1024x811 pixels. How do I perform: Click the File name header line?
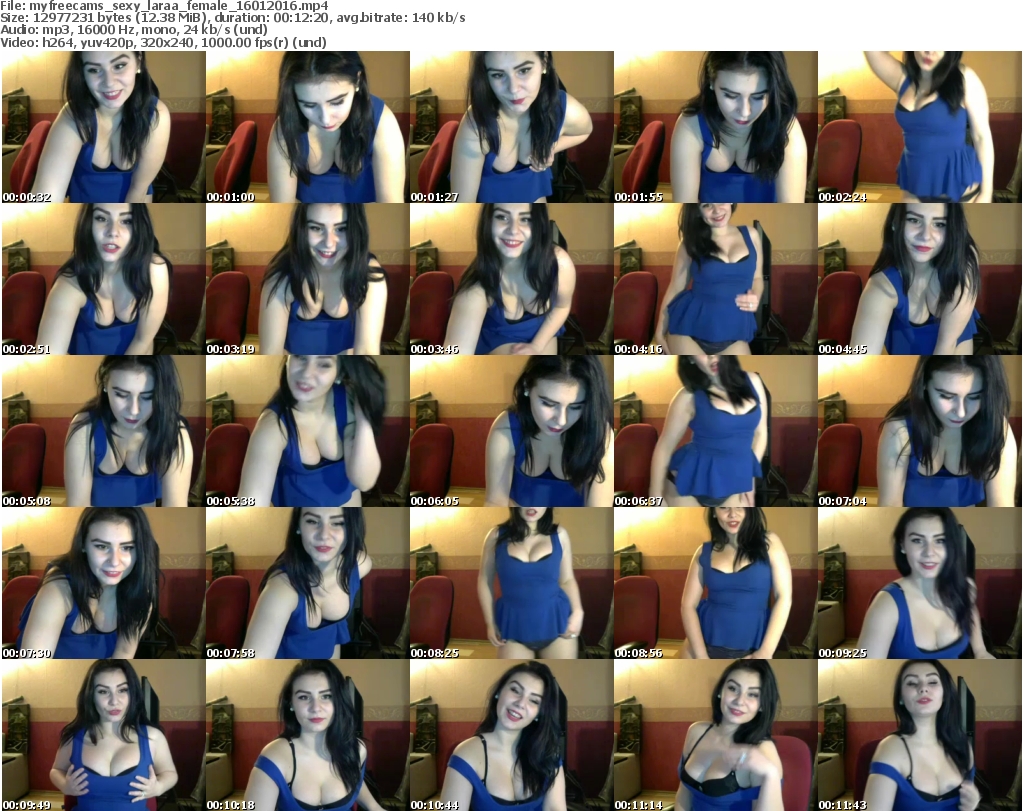[x=165, y=6]
